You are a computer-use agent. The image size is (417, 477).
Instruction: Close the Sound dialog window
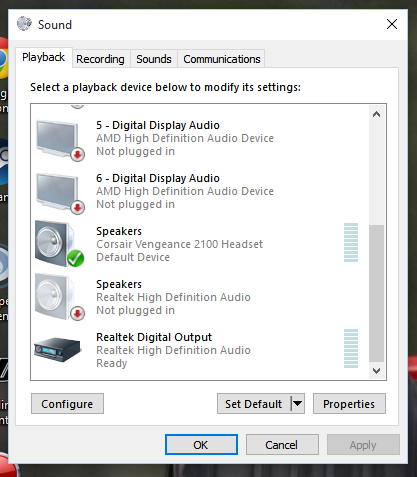coord(392,24)
